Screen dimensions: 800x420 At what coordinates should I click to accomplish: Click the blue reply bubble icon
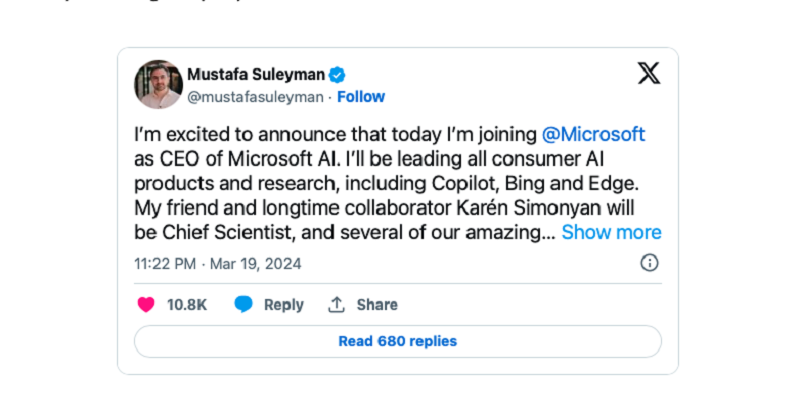click(243, 304)
